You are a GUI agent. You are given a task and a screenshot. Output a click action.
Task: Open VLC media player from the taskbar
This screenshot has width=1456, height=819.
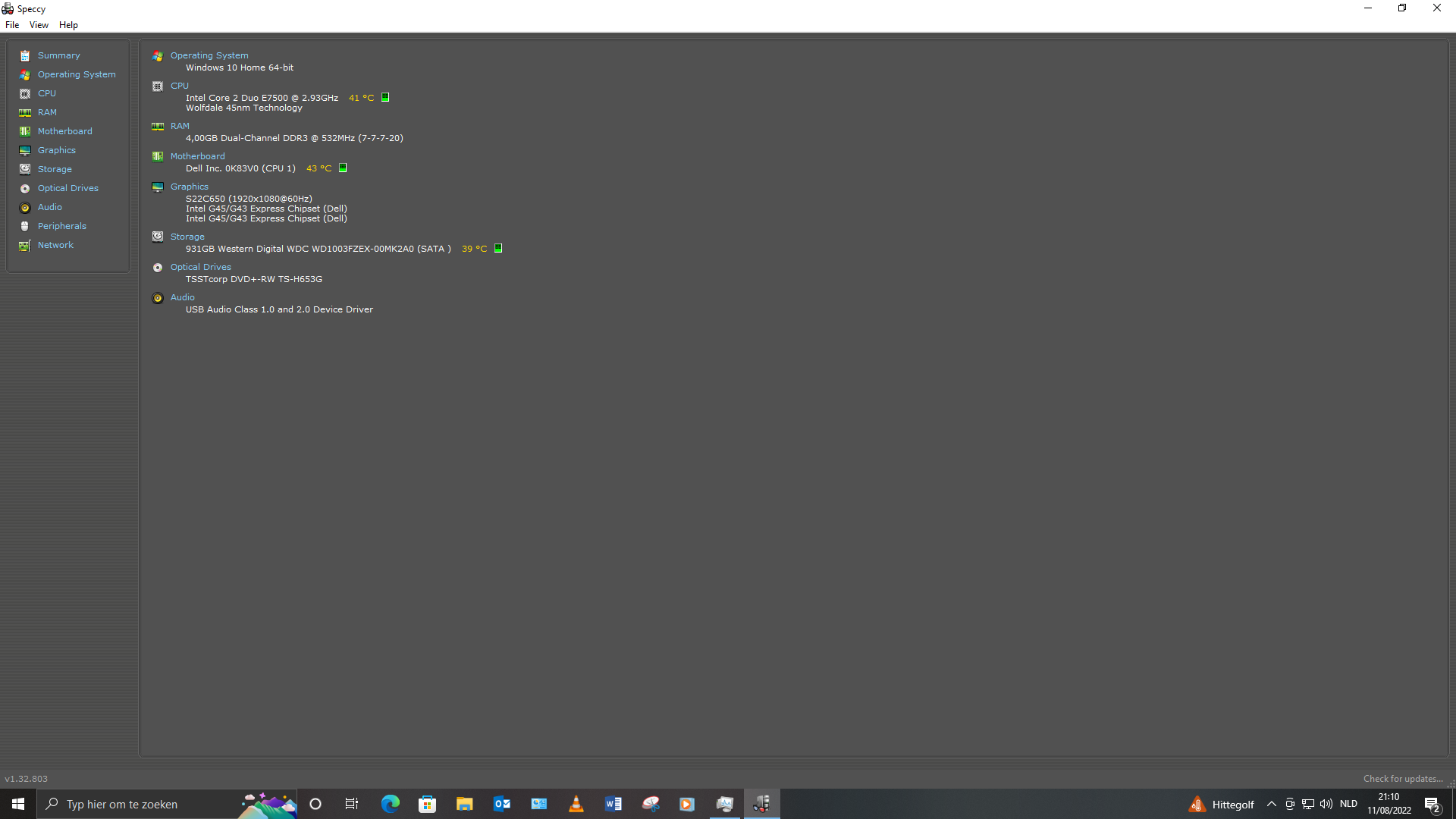[x=576, y=804]
